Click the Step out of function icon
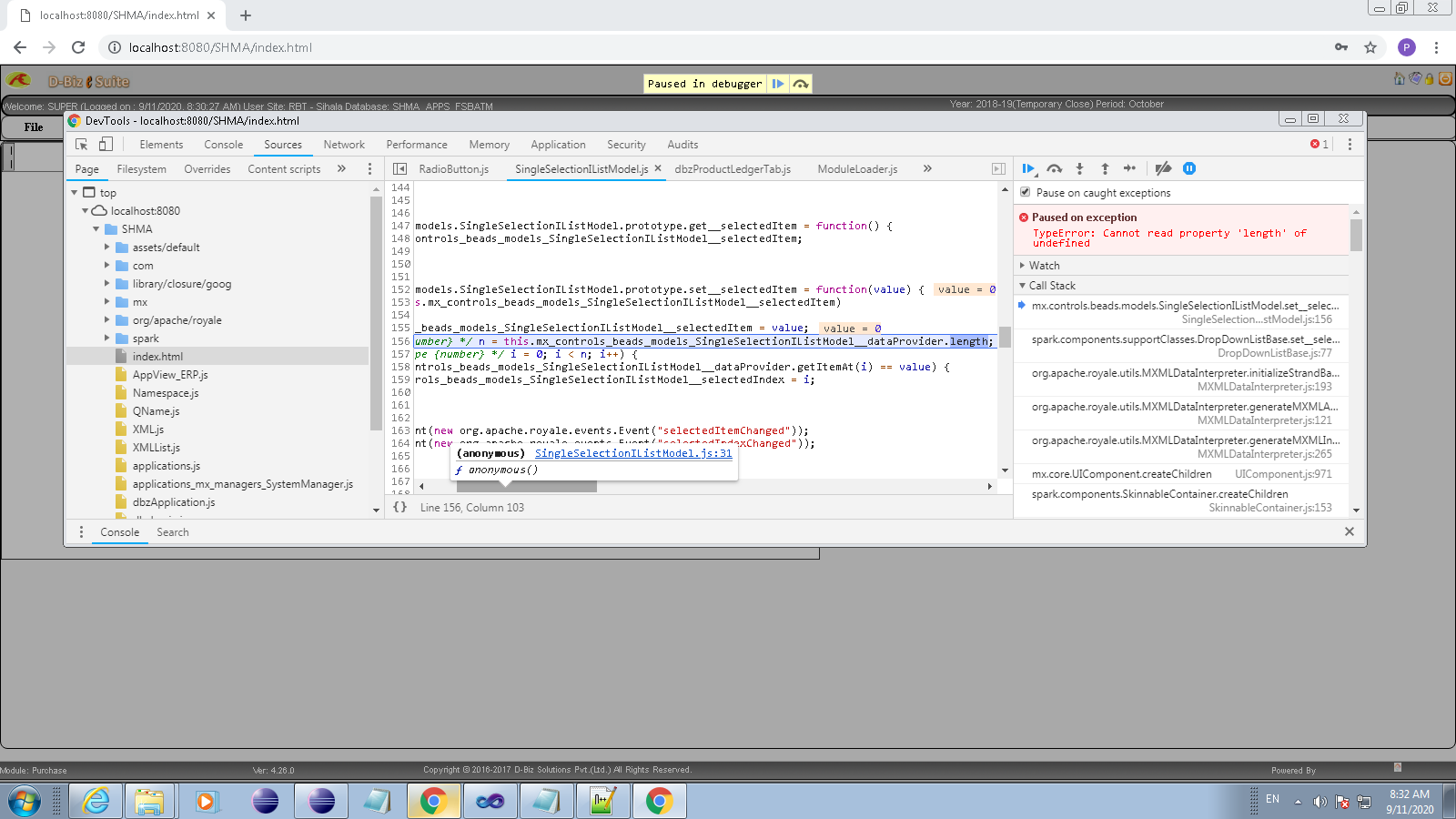1456x819 pixels. (1105, 168)
